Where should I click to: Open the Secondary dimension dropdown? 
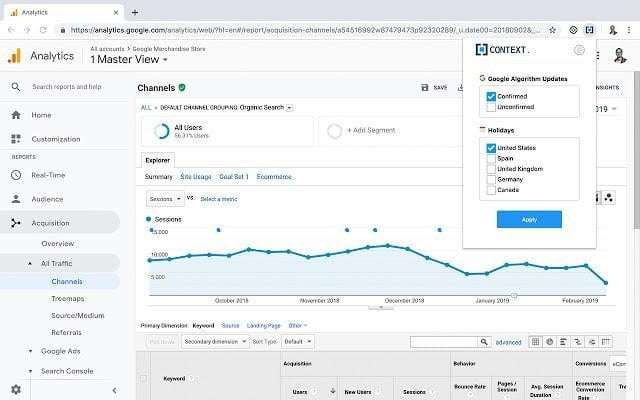click(x=215, y=342)
